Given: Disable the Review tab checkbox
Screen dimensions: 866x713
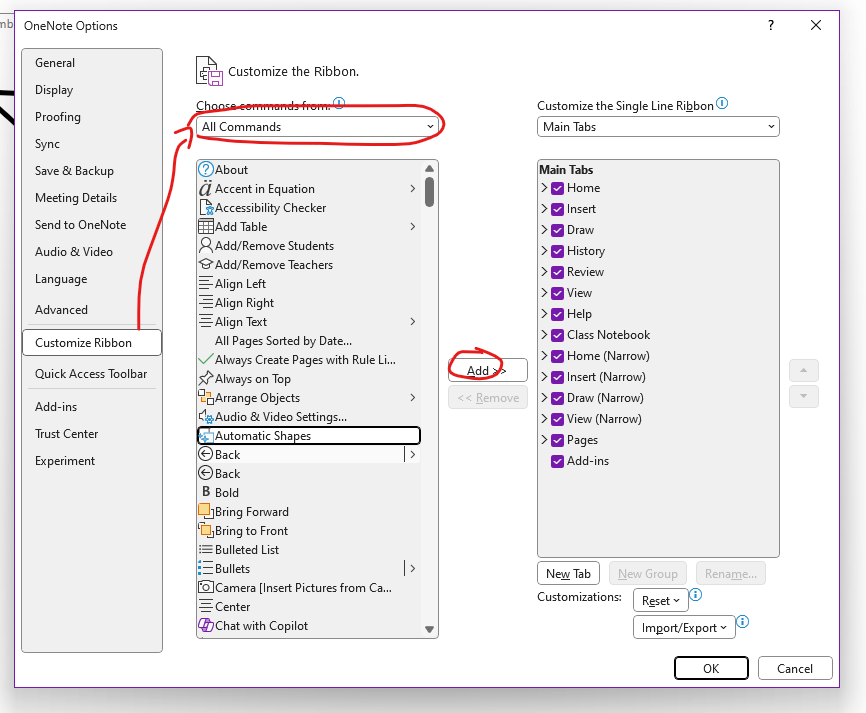Looking at the screenshot, I should [x=557, y=272].
